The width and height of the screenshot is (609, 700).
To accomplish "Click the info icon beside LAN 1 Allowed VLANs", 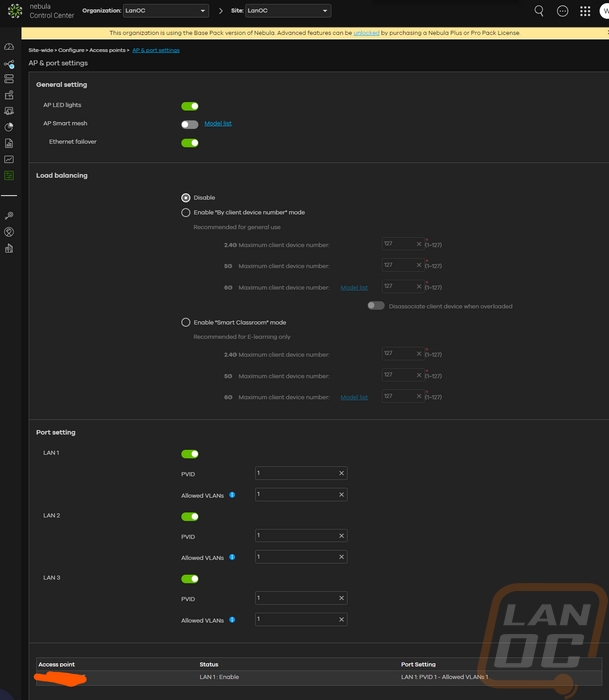I will point(232,495).
